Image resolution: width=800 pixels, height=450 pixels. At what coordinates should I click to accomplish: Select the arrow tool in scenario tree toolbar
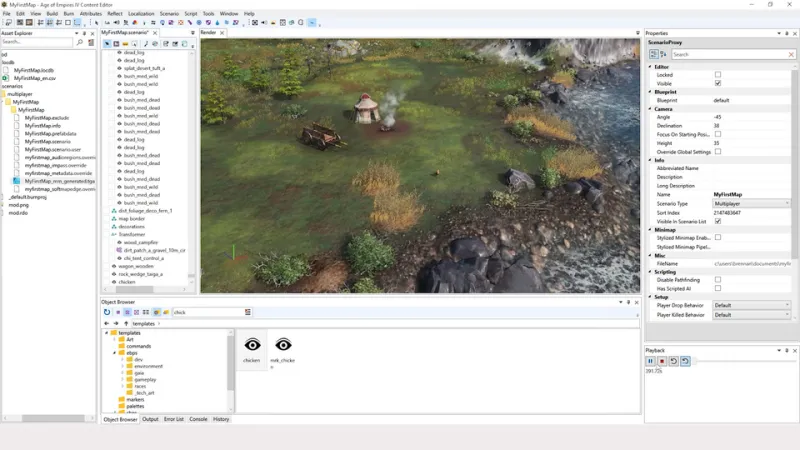click(107, 44)
